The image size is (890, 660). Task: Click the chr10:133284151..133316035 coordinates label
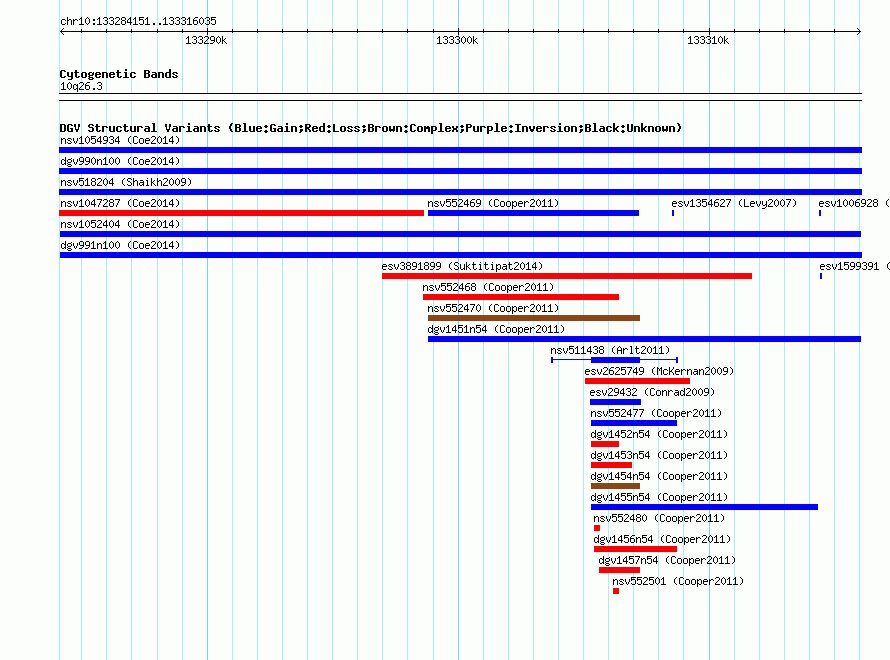[138, 21]
